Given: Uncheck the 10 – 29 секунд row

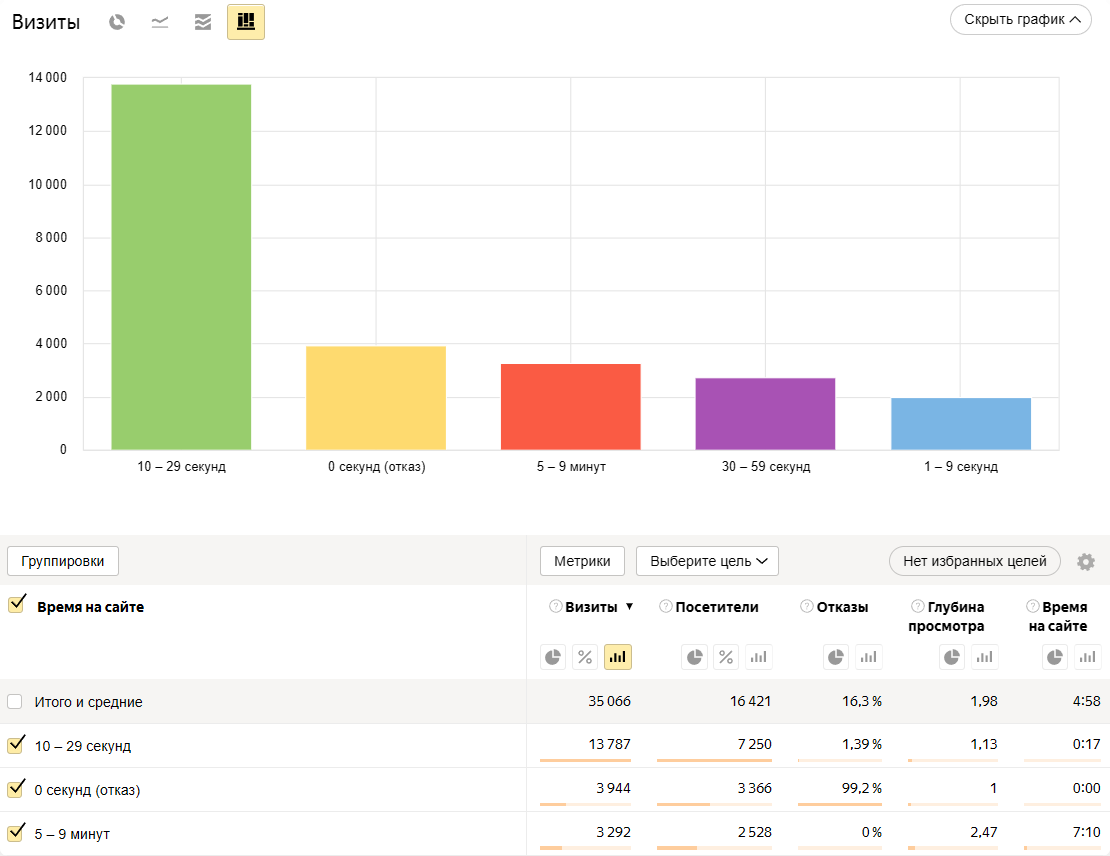Looking at the screenshot, I should 16,745.
